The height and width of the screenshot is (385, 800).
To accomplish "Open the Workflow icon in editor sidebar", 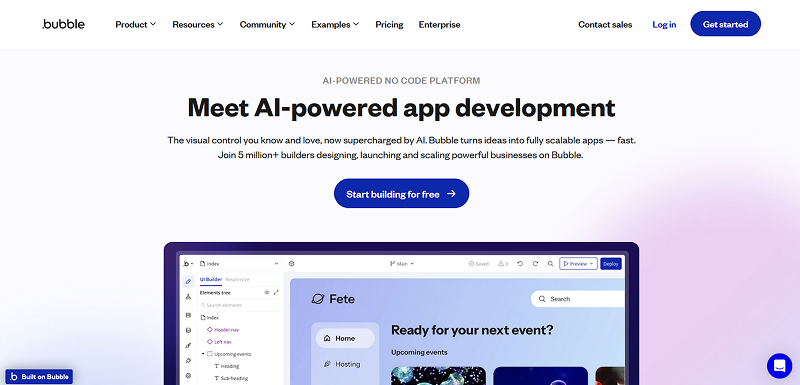I will coord(188,297).
